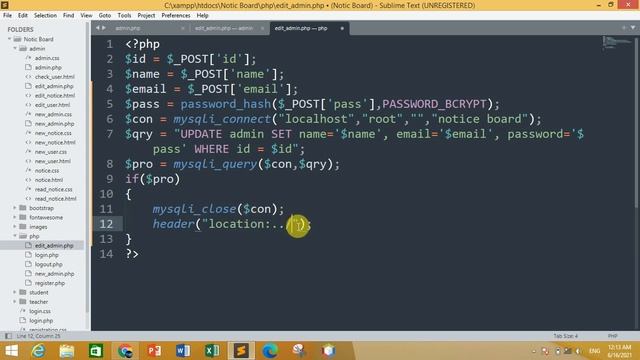Click ENG language indicator in tray
The width and height of the screenshot is (640, 360).
594,351
